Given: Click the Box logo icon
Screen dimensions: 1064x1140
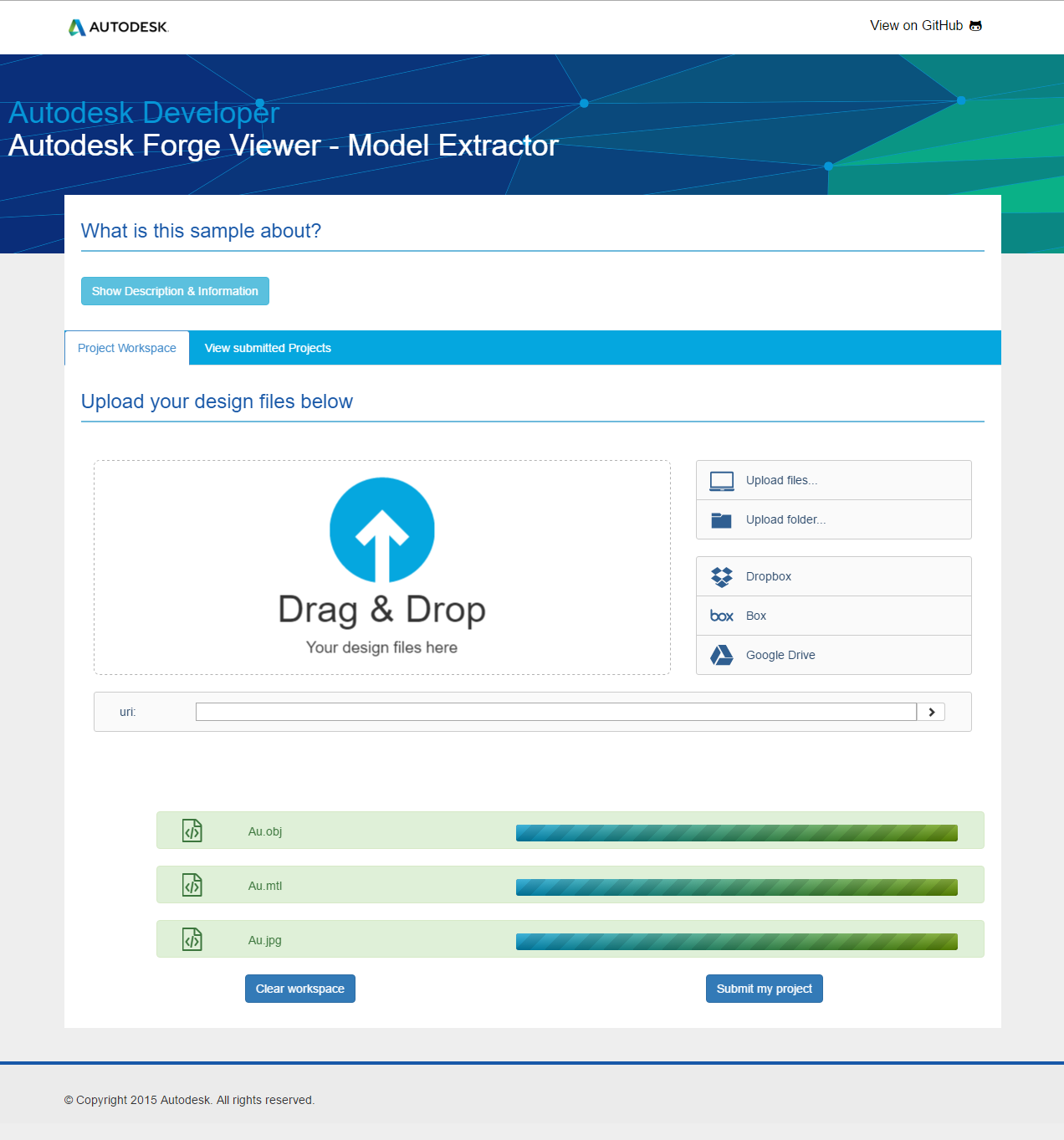Looking at the screenshot, I should [x=722, y=616].
